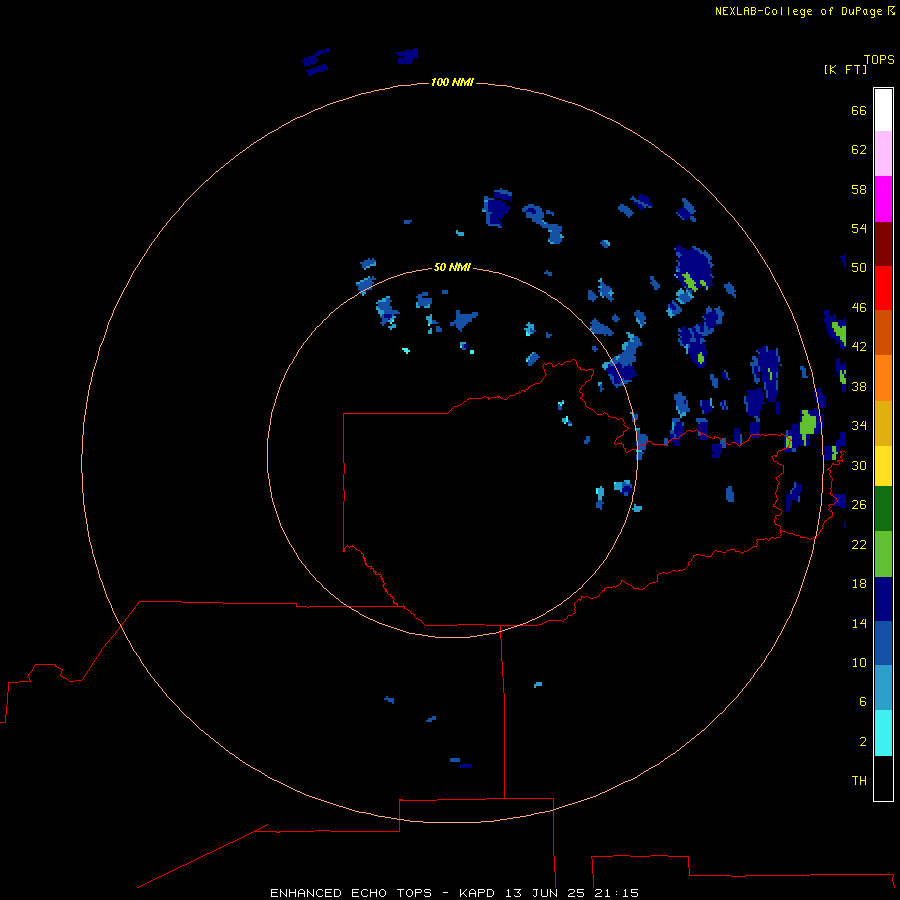This screenshot has width=900, height=900.
Task: Click the dark orange 46 kft legend swatch
Action: (x=883, y=332)
